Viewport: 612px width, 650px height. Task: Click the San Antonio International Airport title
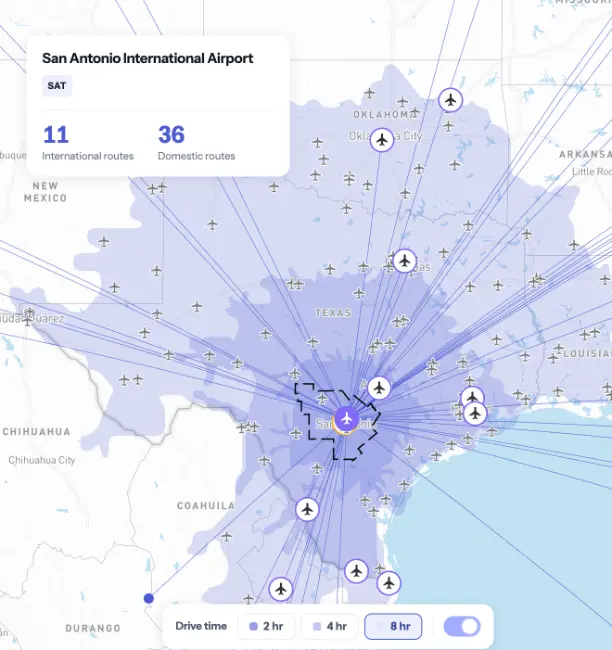click(x=148, y=58)
